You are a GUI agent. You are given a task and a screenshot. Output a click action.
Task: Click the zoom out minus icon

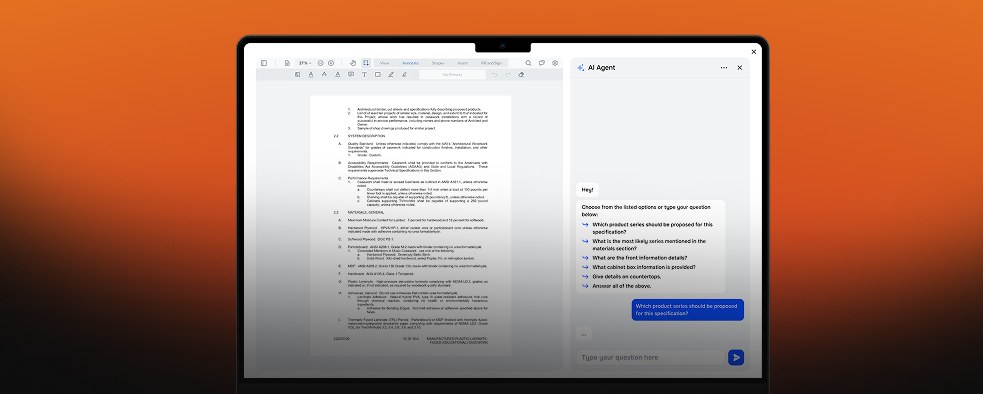(320, 63)
